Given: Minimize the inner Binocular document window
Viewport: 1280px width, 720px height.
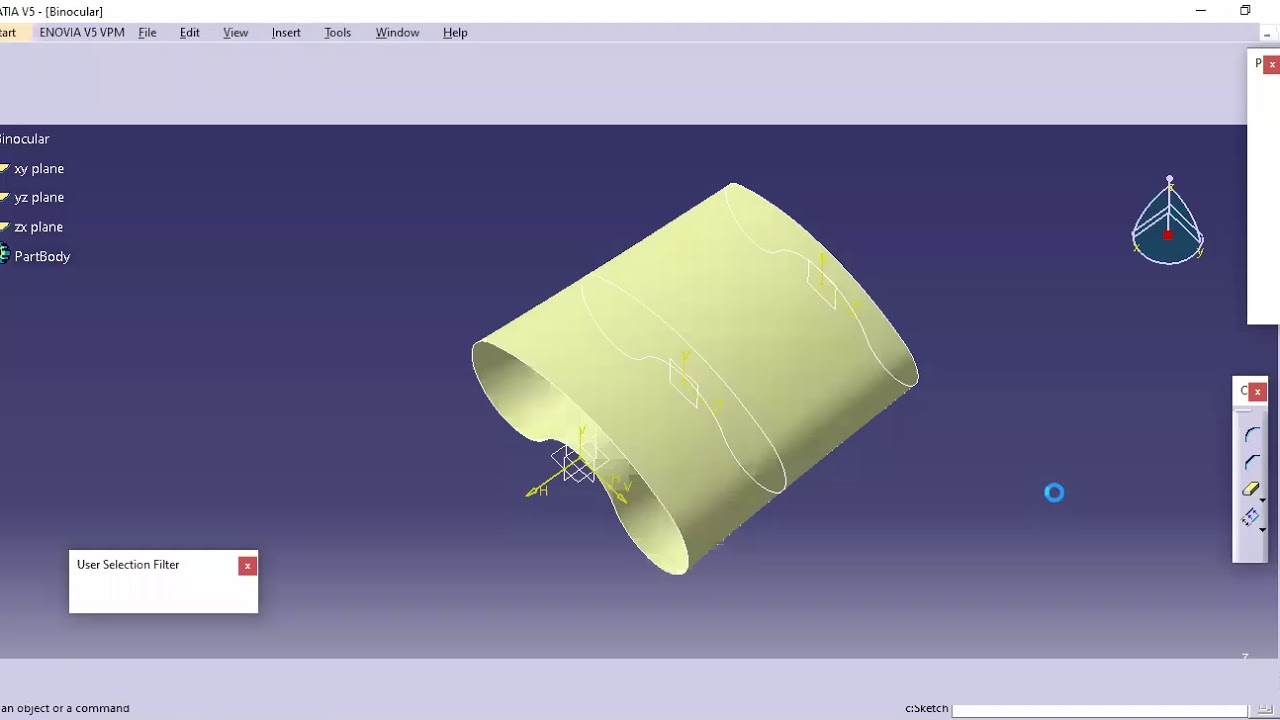Looking at the screenshot, I should (x=1267, y=33).
